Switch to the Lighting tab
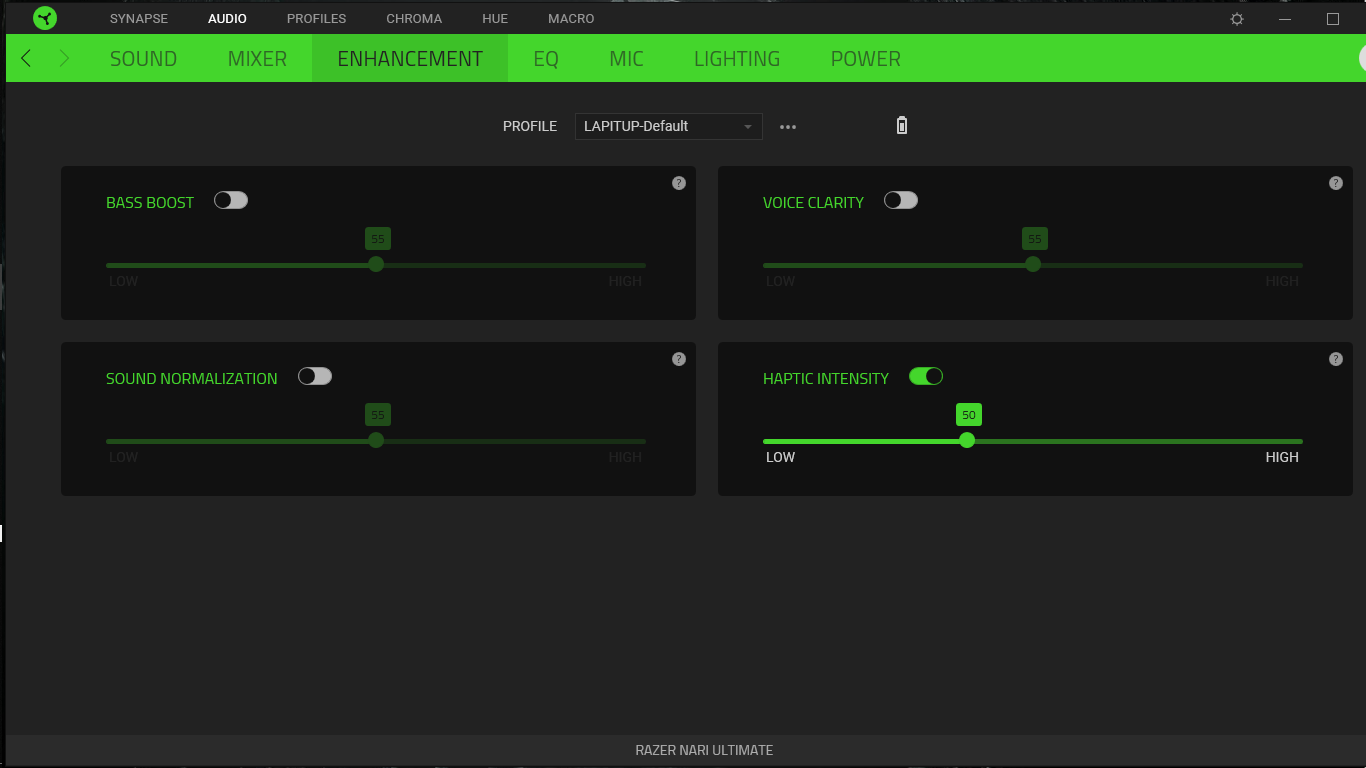Viewport: 1366px width, 768px height. coord(737,58)
